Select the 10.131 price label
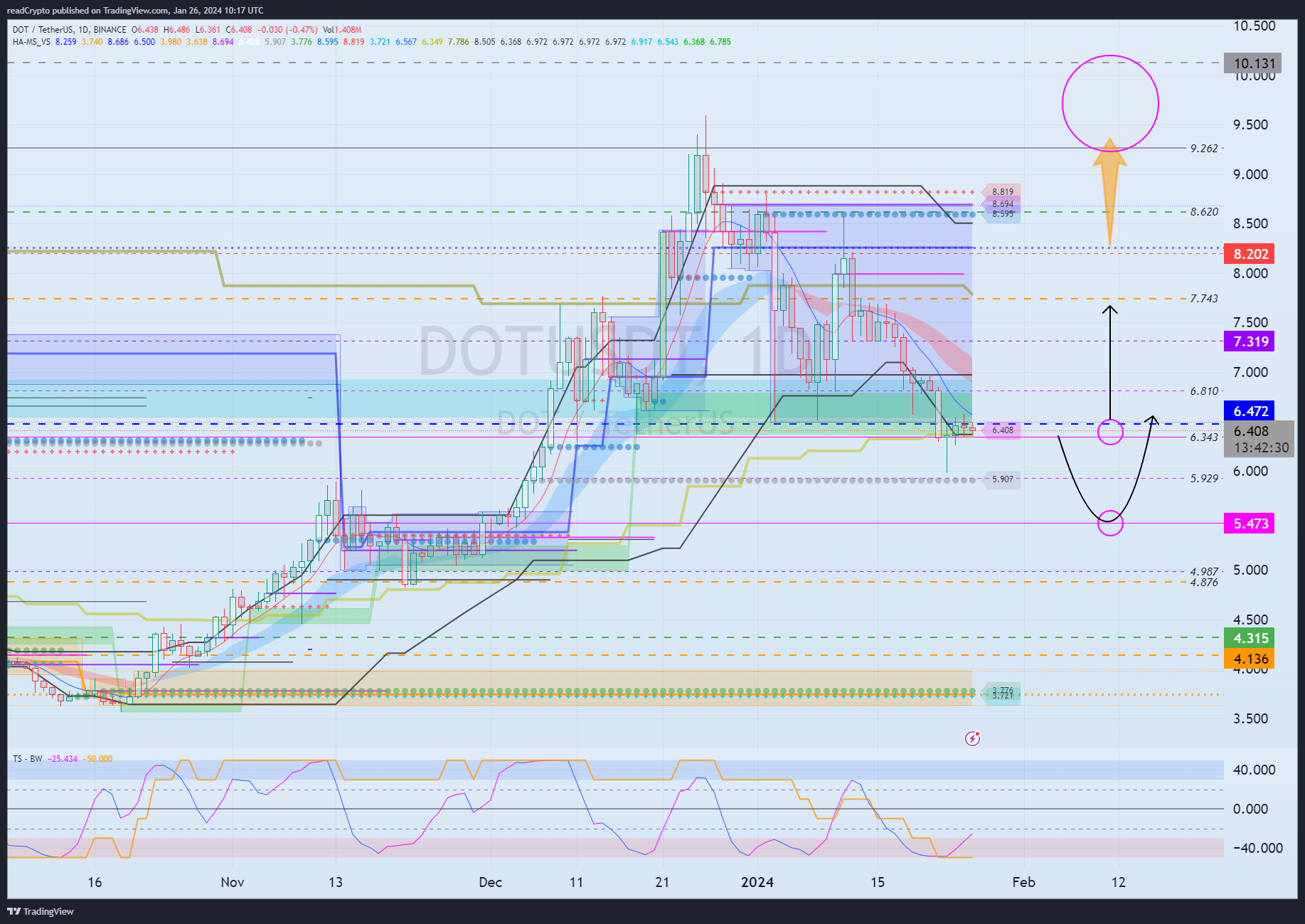The width and height of the screenshot is (1305, 924). (x=1253, y=63)
